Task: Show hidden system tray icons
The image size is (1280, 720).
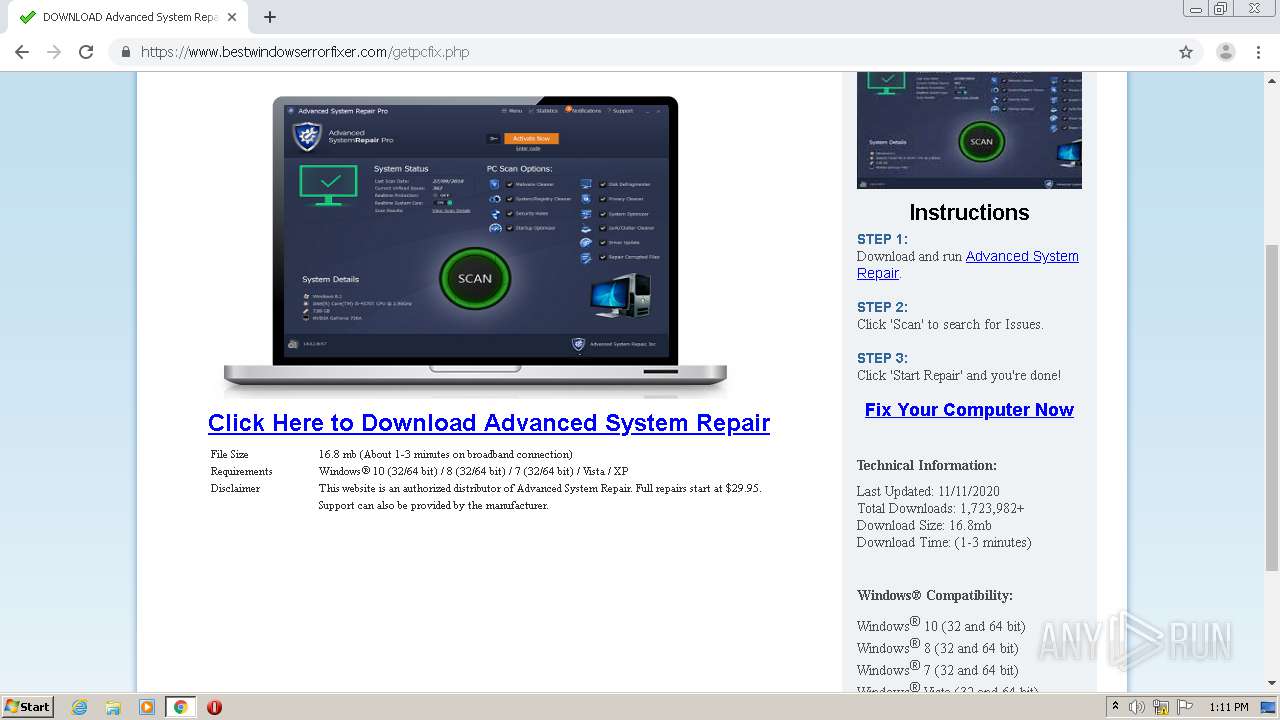Action: (x=1116, y=707)
